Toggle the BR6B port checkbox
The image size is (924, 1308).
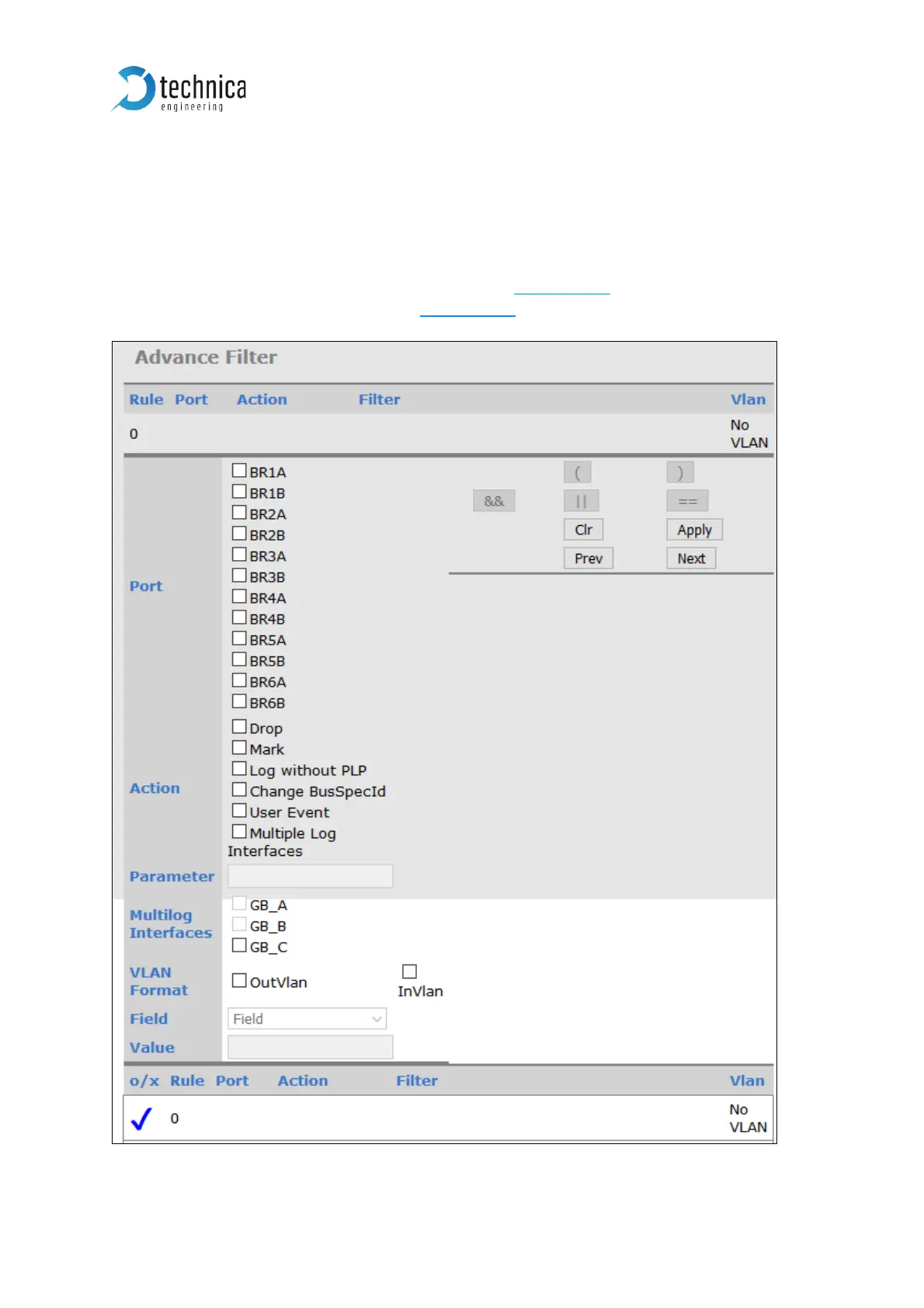coord(239,701)
